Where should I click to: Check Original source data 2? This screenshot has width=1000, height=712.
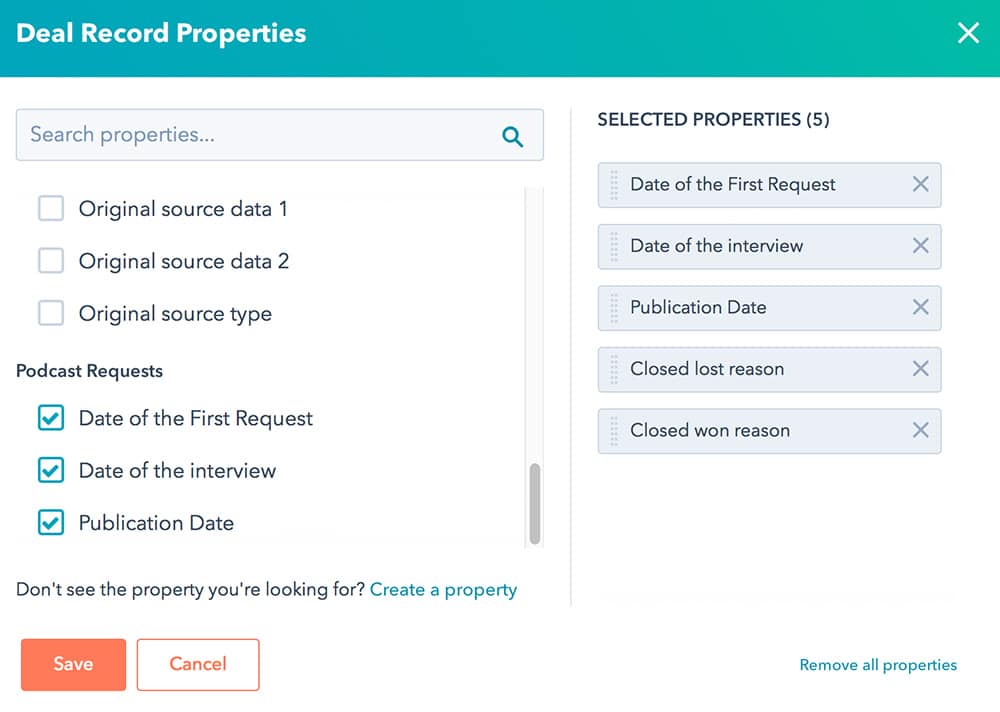[x=51, y=261]
